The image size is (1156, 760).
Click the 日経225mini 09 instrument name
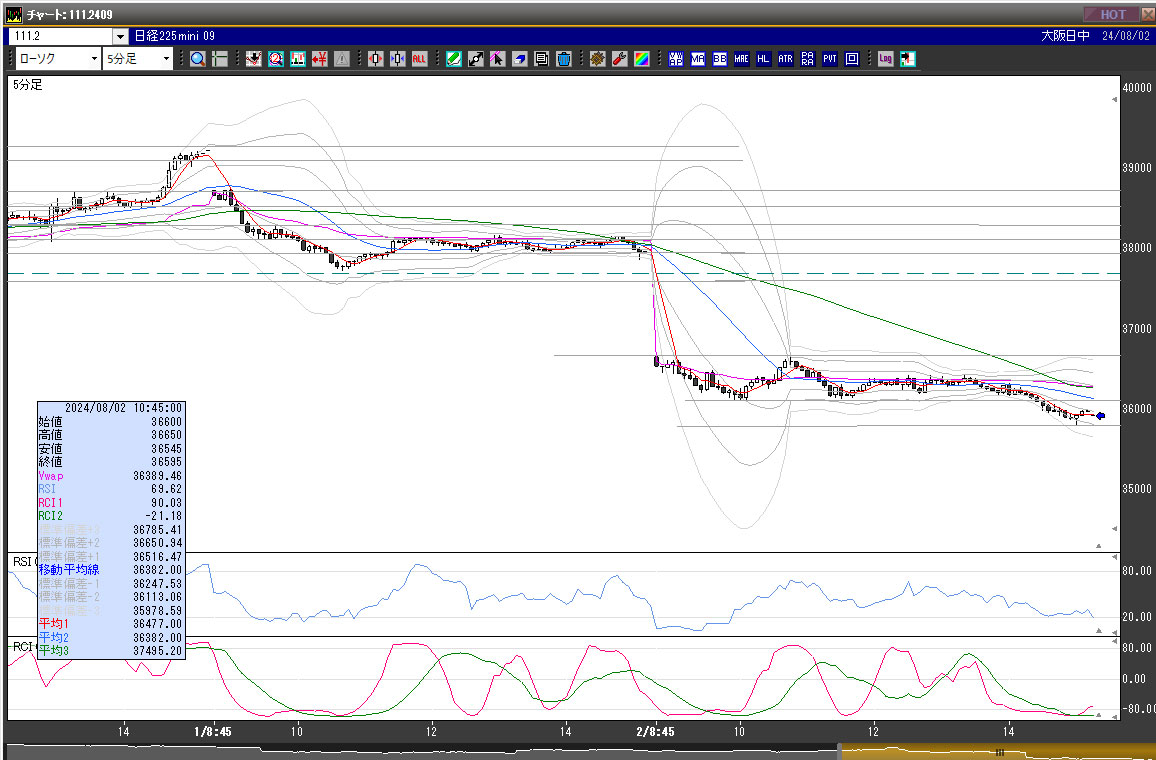(175, 36)
